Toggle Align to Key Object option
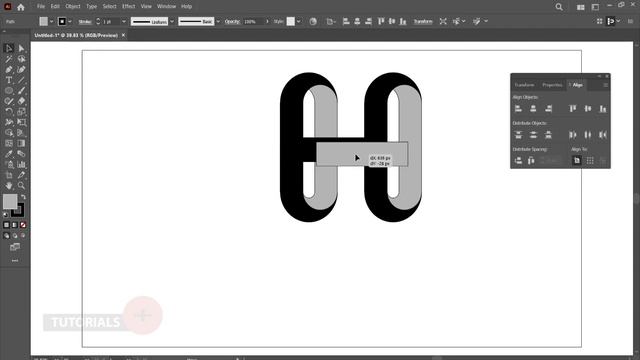 (x=603, y=161)
